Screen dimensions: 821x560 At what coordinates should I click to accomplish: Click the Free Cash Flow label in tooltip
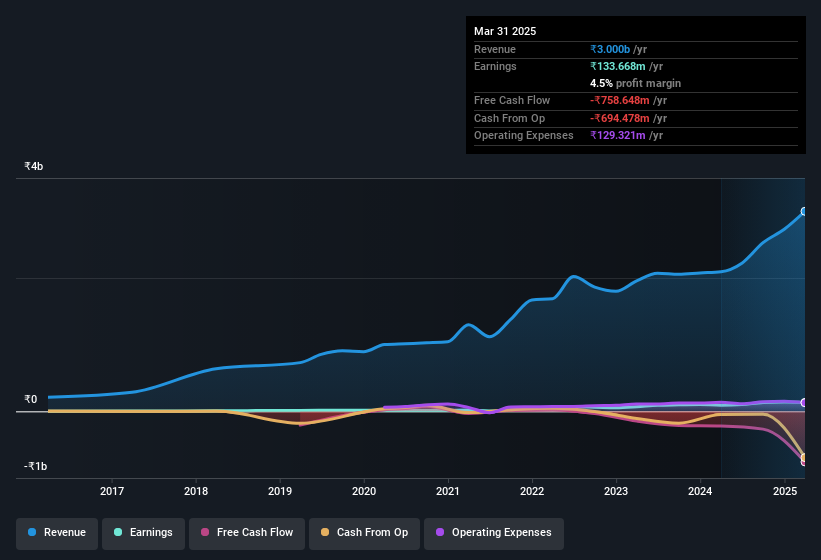pyautogui.click(x=512, y=100)
